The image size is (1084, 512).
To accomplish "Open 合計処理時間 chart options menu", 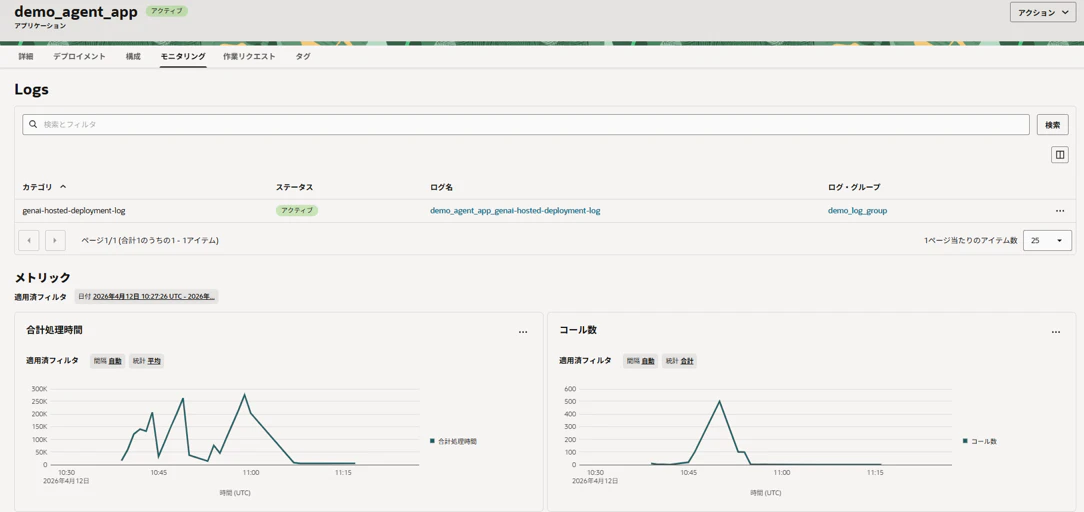I will click(523, 332).
